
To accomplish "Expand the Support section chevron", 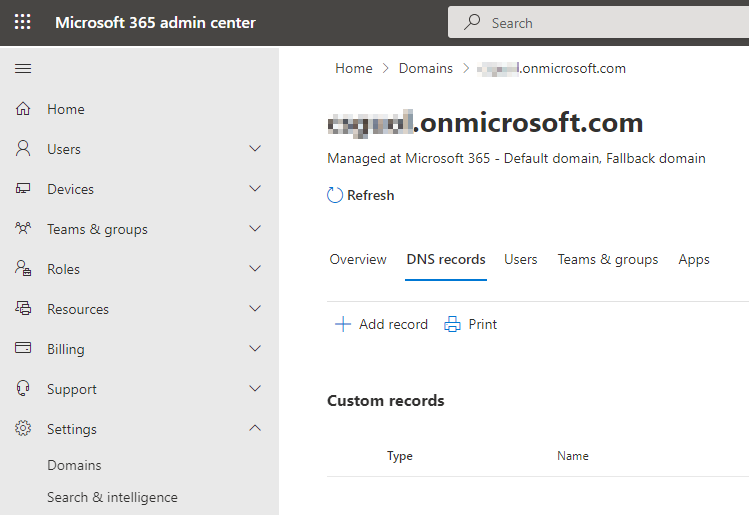I will pos(256,388).
